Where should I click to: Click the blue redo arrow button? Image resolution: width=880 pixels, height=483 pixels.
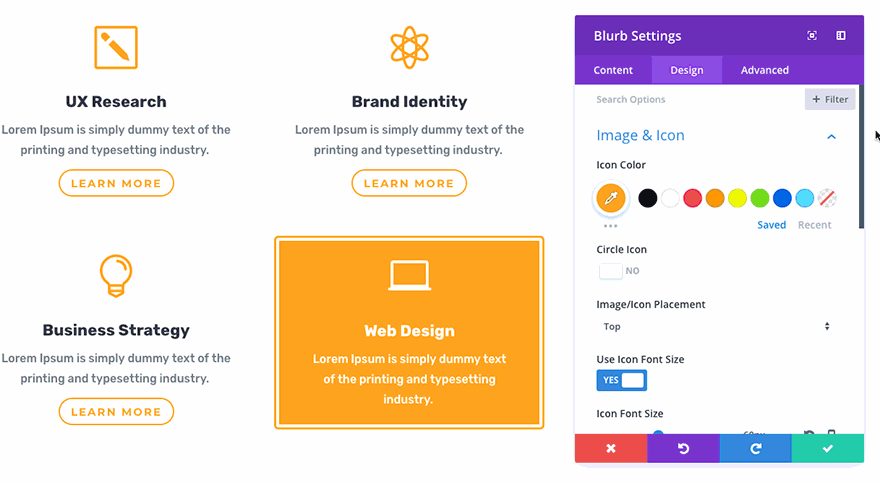pos(755,449)
